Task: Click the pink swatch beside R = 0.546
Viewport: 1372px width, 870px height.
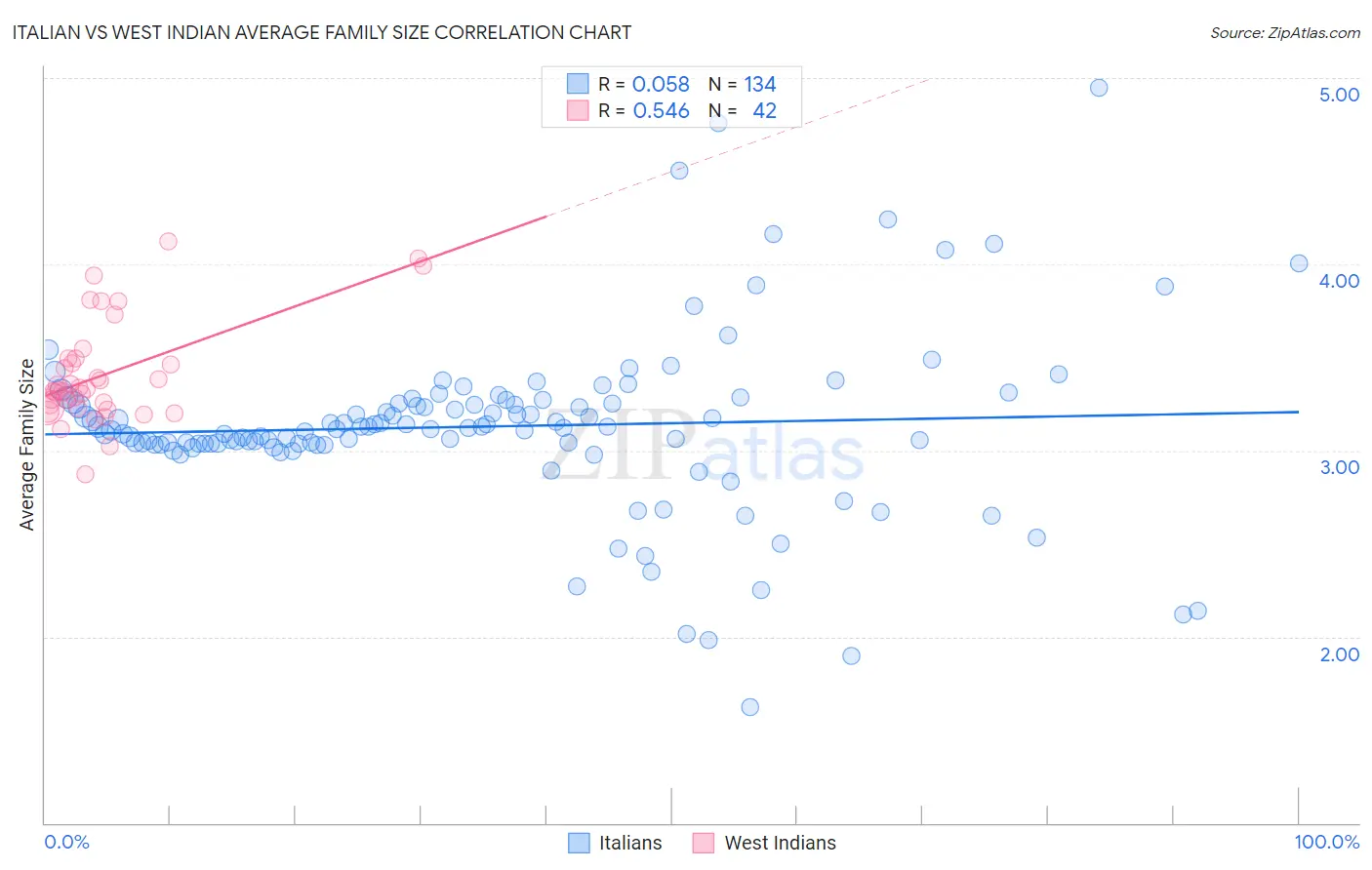Action: coord(578,110)
